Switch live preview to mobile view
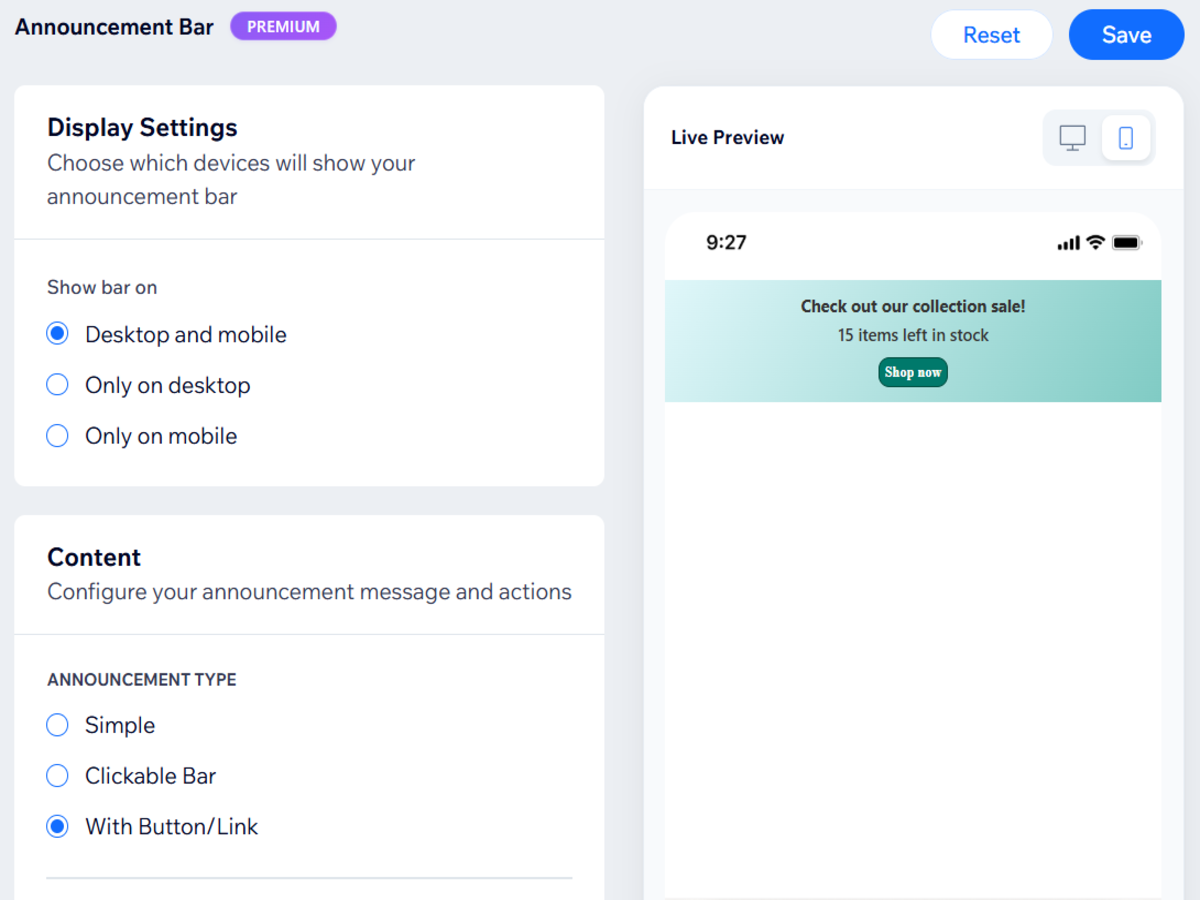This screenshot has height=900, width=1200. tap(1126, 138)
